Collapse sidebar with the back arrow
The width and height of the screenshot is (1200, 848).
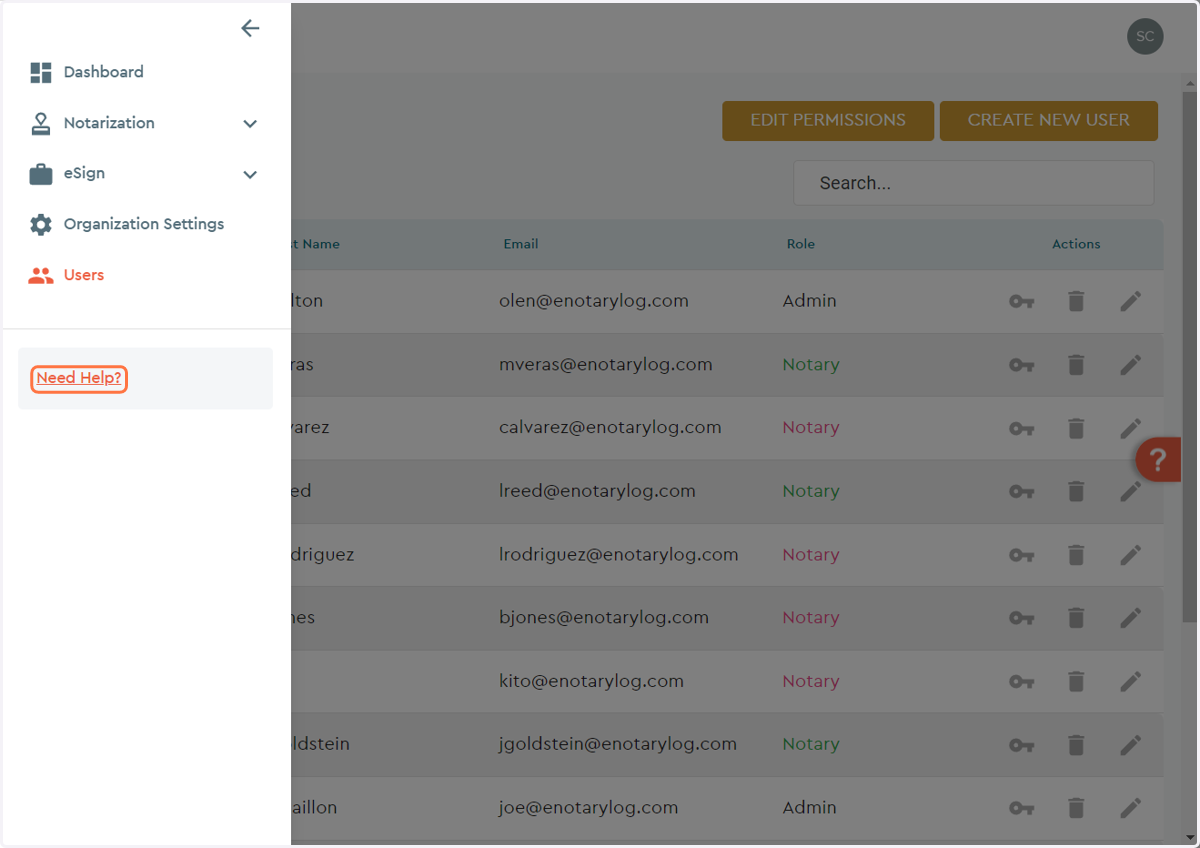[250, 28]
